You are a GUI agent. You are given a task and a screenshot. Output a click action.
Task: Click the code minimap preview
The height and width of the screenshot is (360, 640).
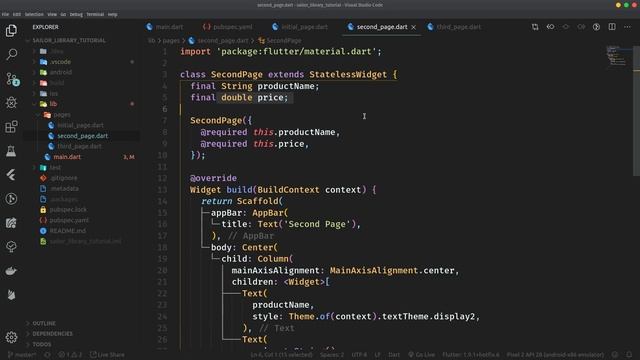[x=616, y=56]
